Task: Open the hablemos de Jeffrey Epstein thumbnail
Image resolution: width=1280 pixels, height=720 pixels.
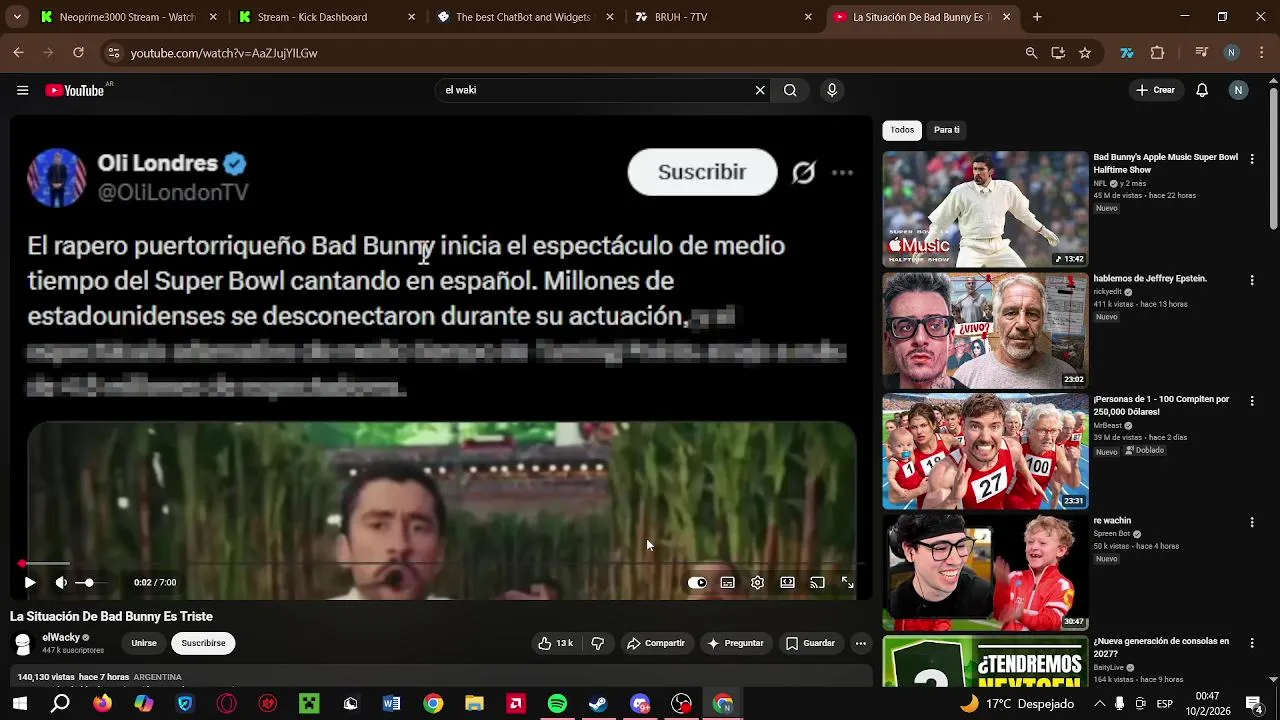Action: 985,330
